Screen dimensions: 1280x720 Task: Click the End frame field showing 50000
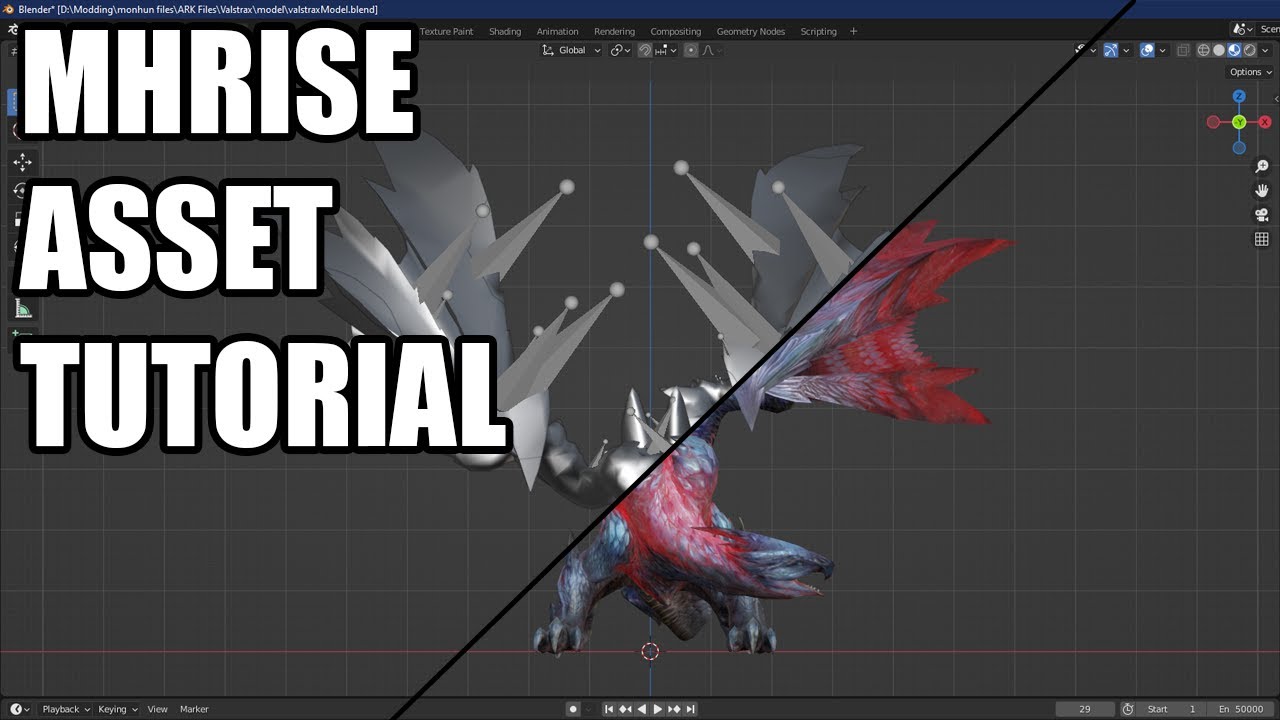[x=1243, y=709]
